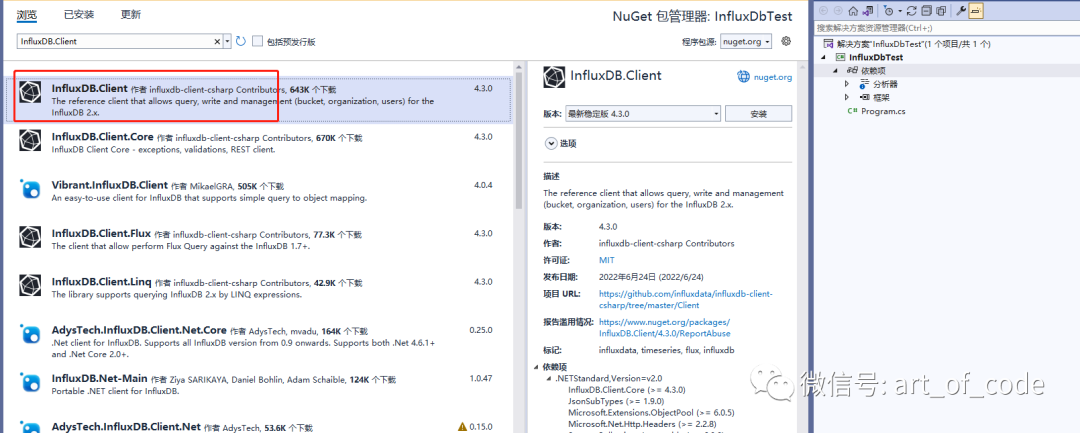Collapse all items in Solution Explorer
This screenshot has height=433, width=1080.
click(x=926, y=11)
